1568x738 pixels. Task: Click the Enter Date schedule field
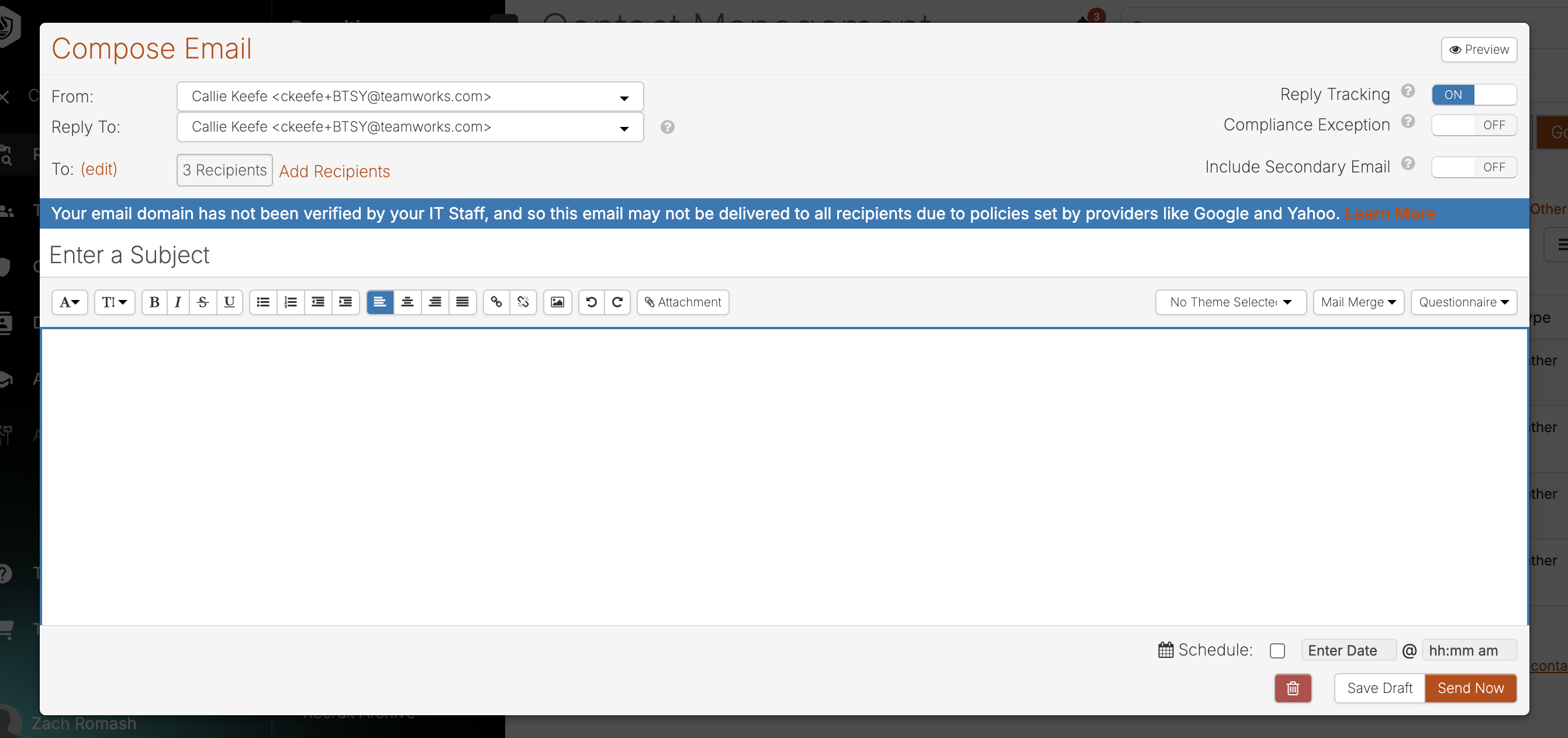[x=1348, y=650]
